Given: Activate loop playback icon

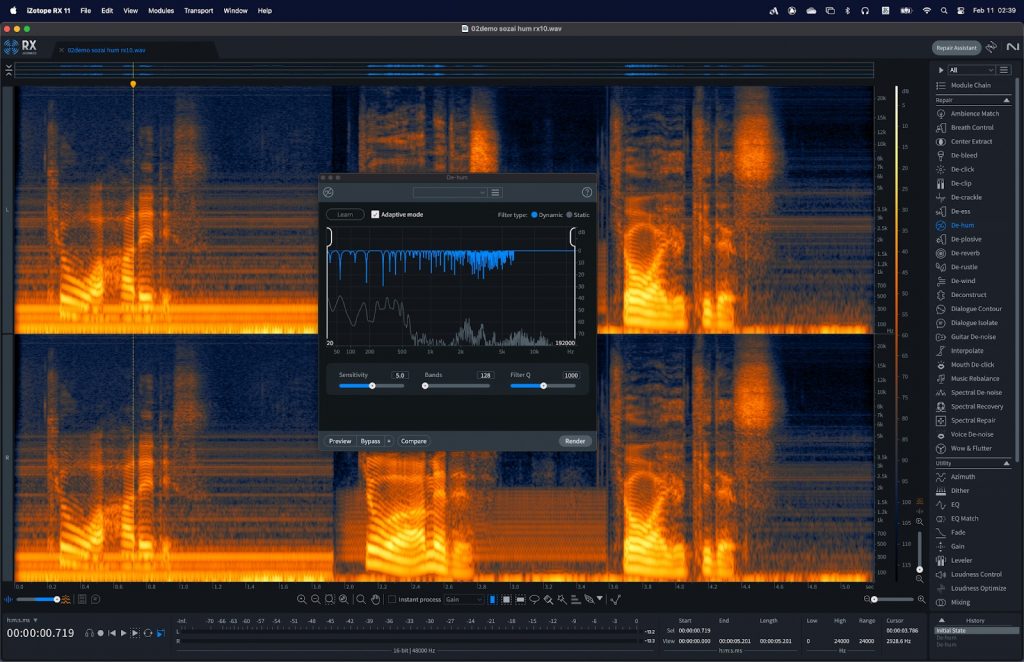Looking at the screenshot, I should tap(148, 632).
